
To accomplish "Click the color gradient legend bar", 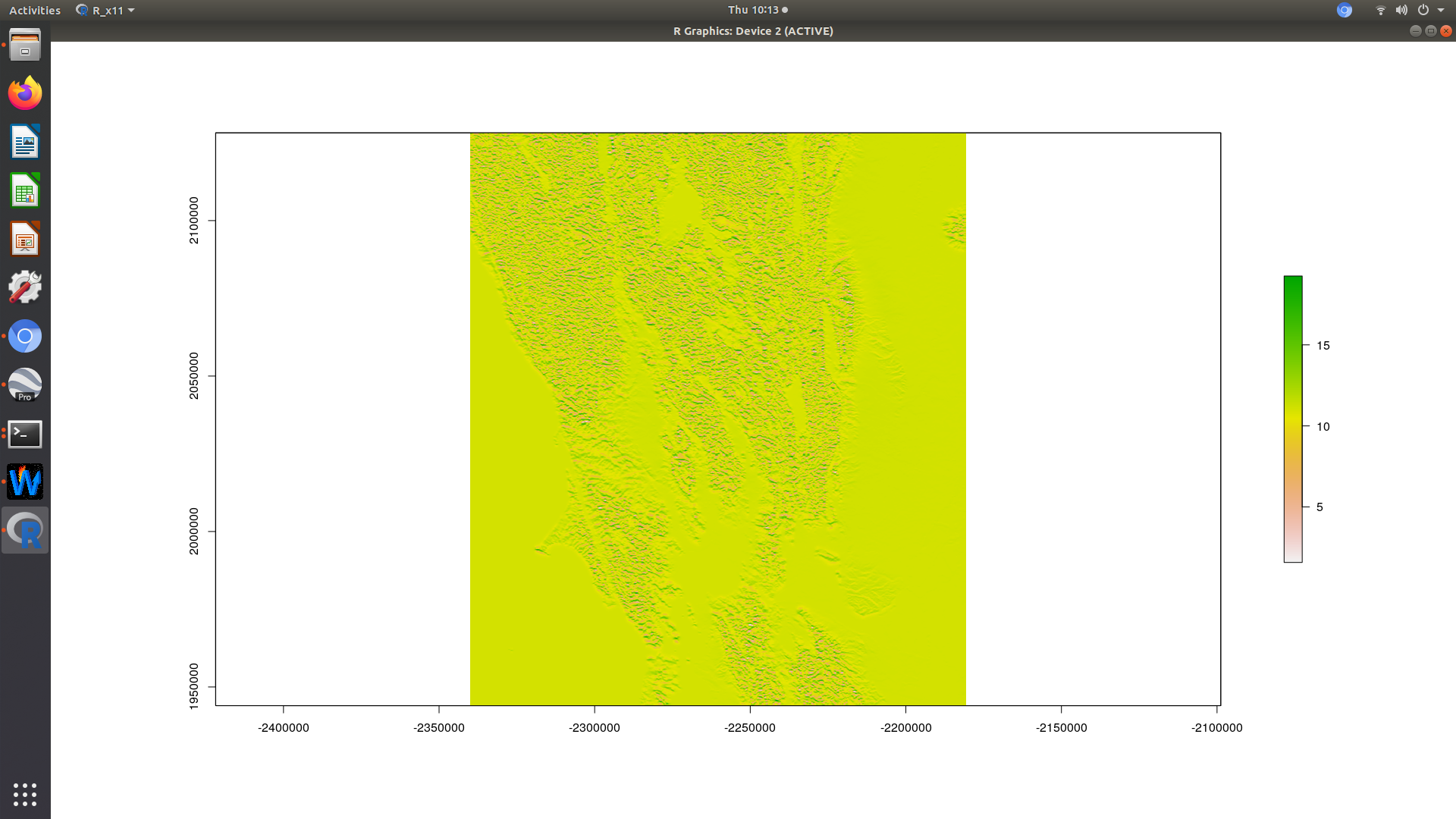I will point(1291,419).
